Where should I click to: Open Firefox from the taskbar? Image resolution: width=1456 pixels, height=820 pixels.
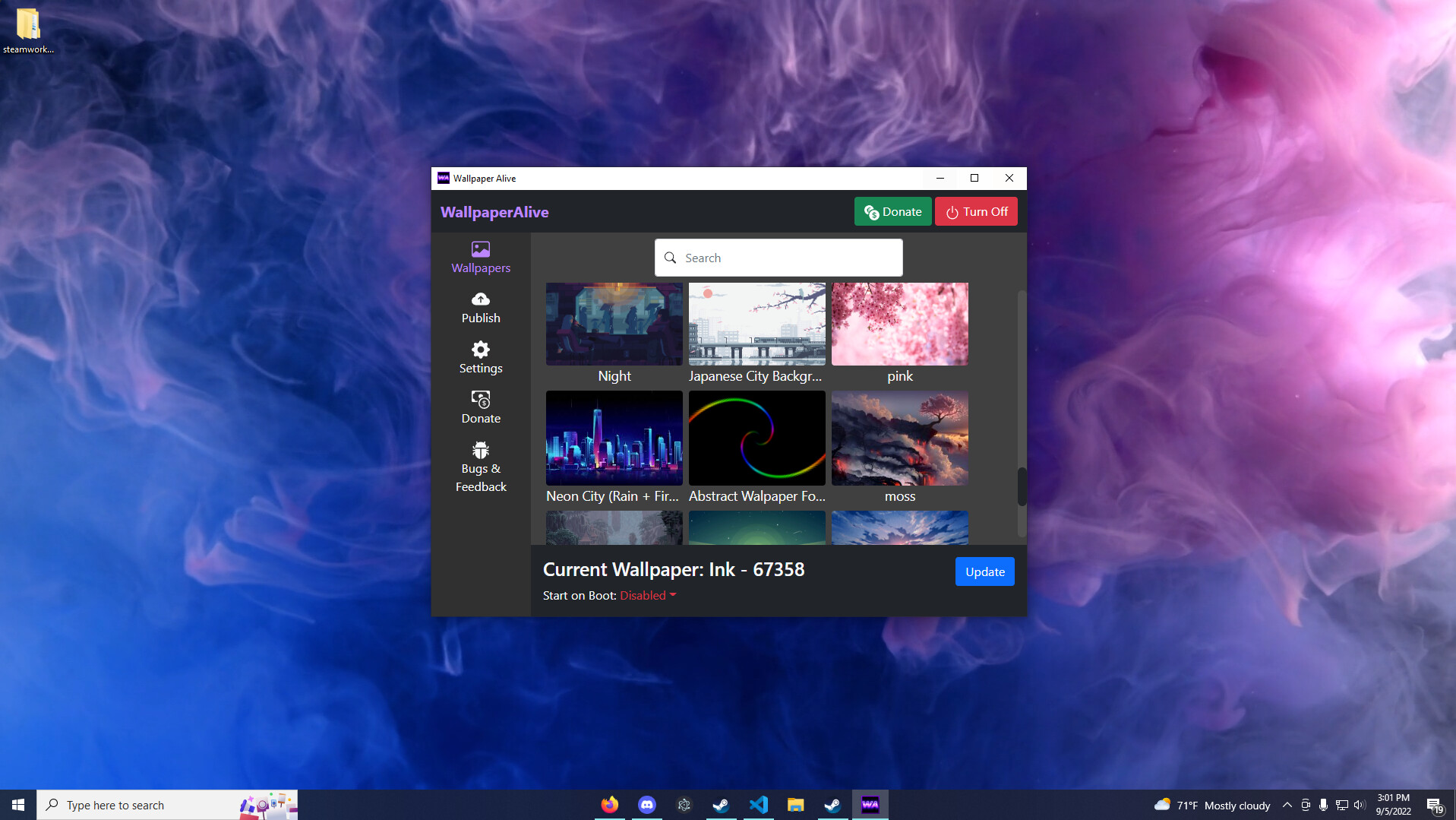609,804
